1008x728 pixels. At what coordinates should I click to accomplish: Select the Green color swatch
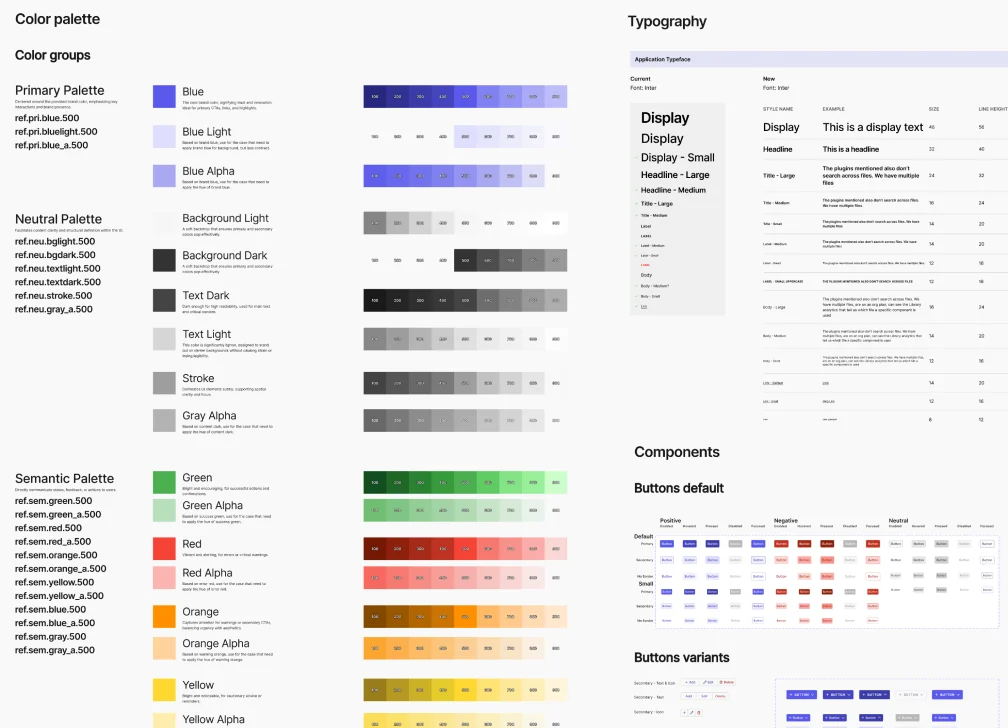pos(164,482)
